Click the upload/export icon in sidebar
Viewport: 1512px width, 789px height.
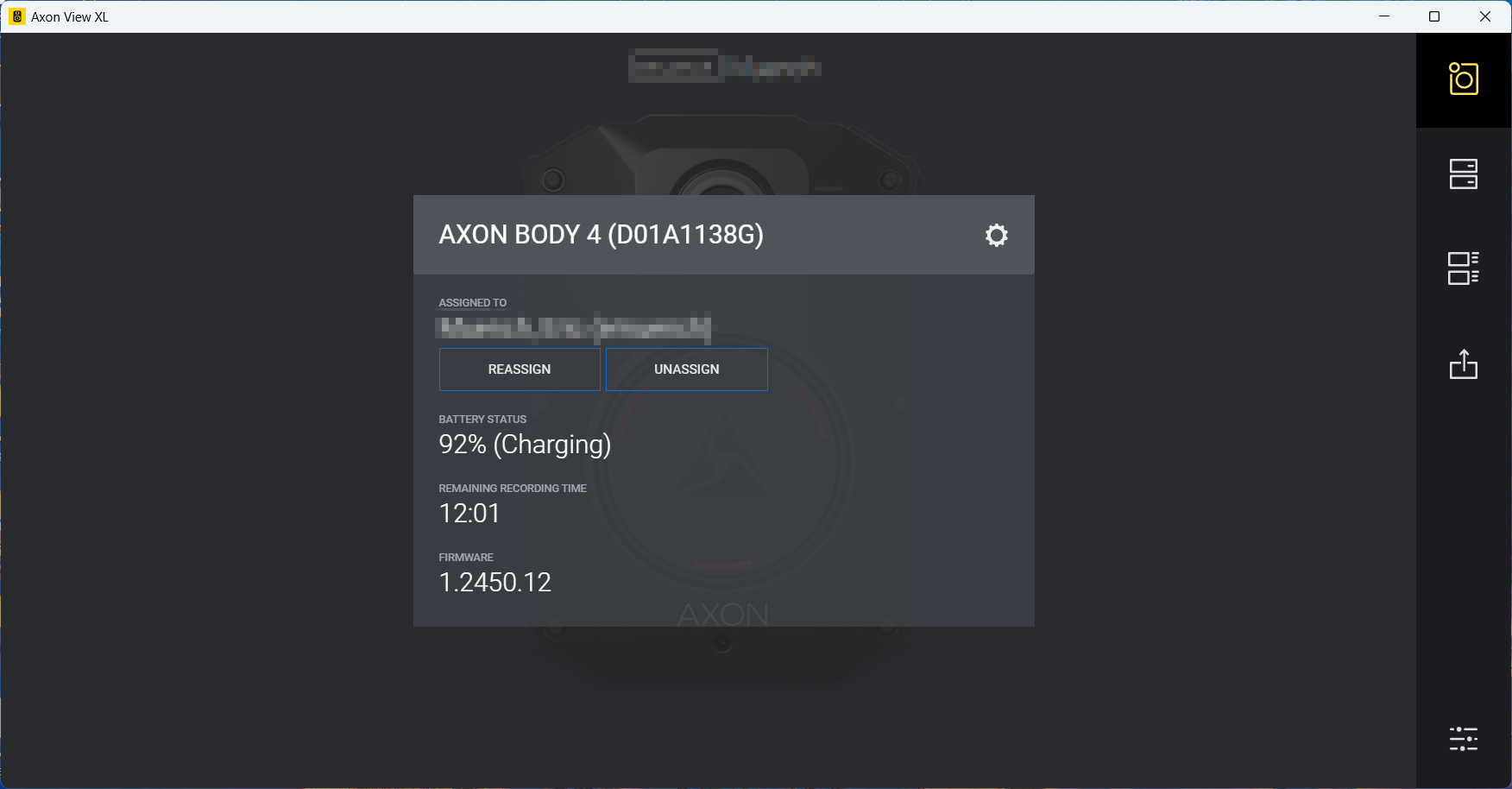(x=1463, y=364)
